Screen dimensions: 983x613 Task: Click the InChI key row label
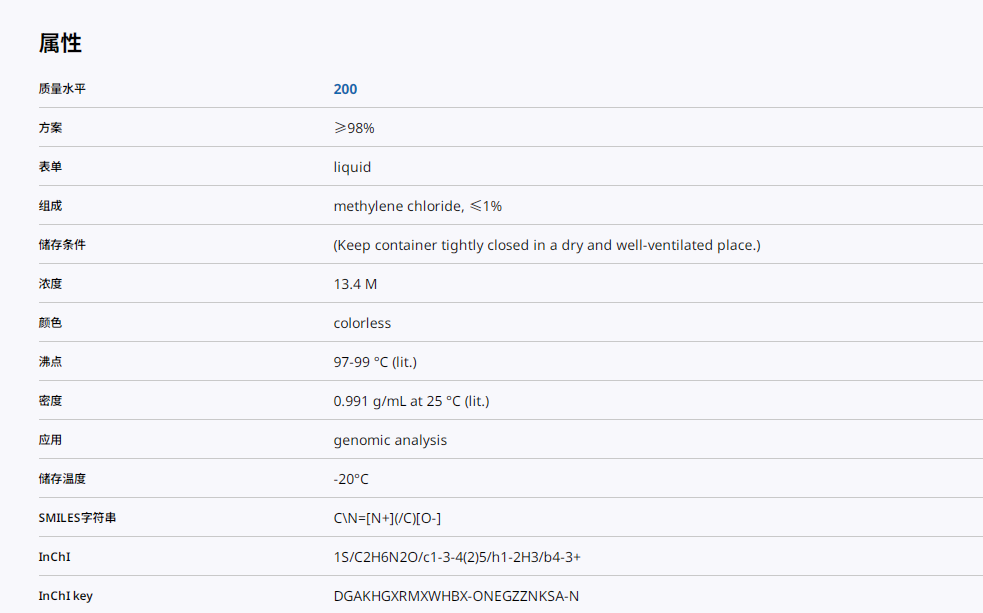[65, 596]
